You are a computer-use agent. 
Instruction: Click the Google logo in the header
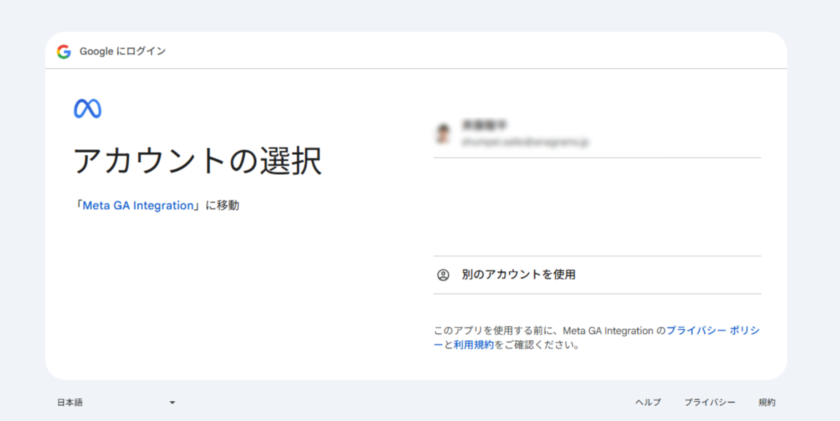[64, 51]
